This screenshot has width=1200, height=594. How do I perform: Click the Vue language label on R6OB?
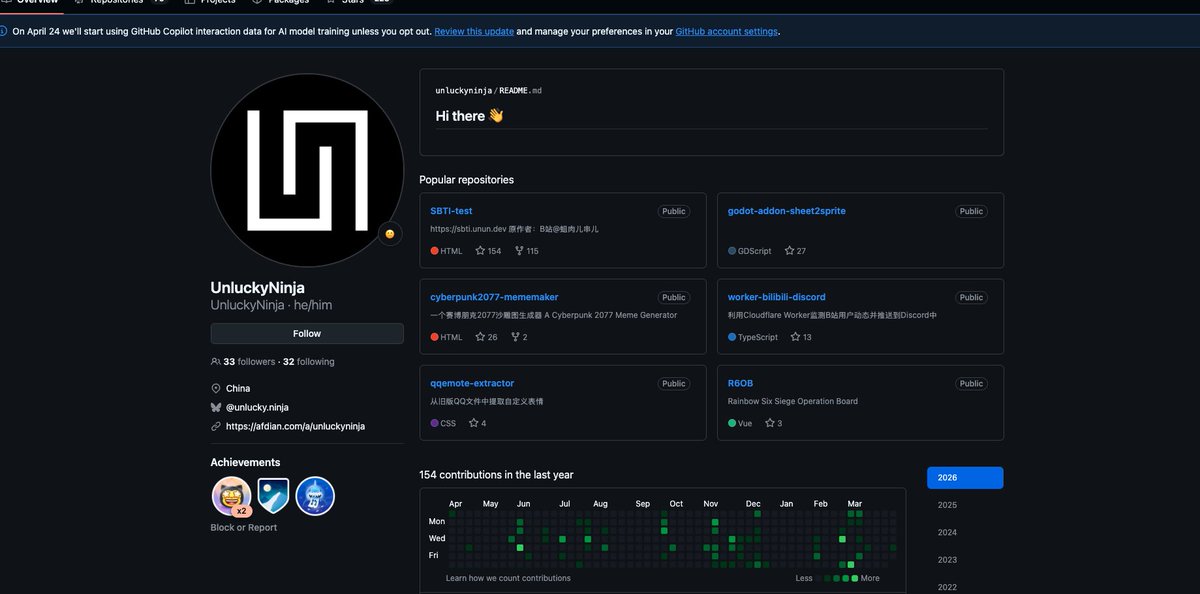tap(745, 423)
